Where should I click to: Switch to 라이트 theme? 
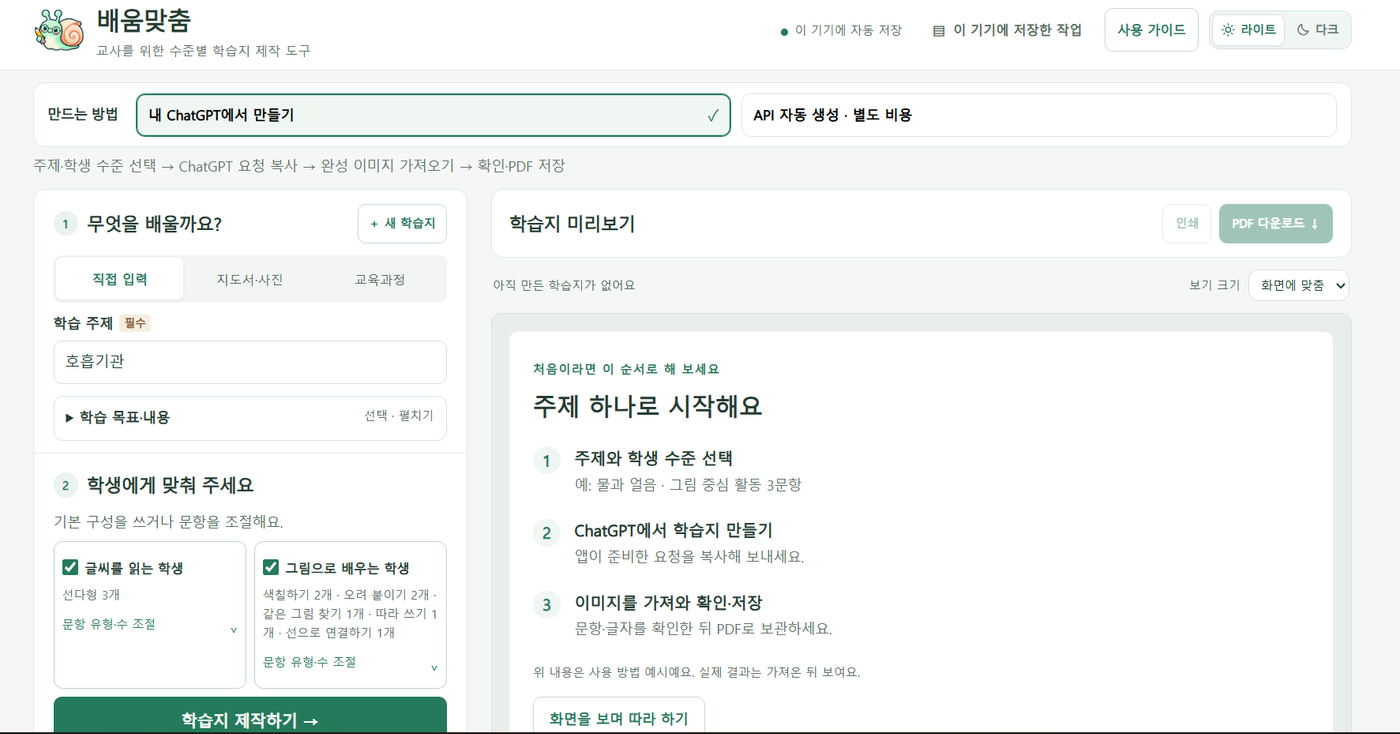[1248, 30]
